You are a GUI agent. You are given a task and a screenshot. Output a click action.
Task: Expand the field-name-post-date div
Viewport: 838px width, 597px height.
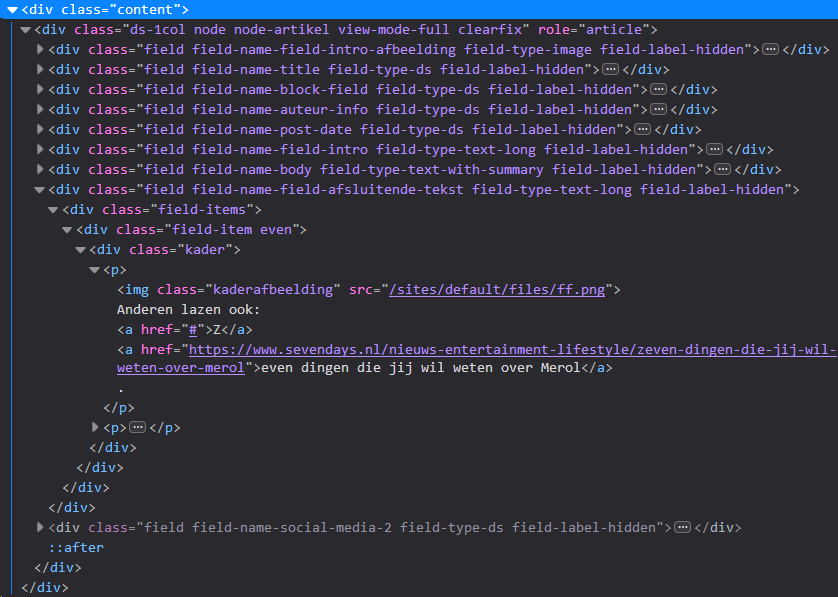tap(40, 130)
